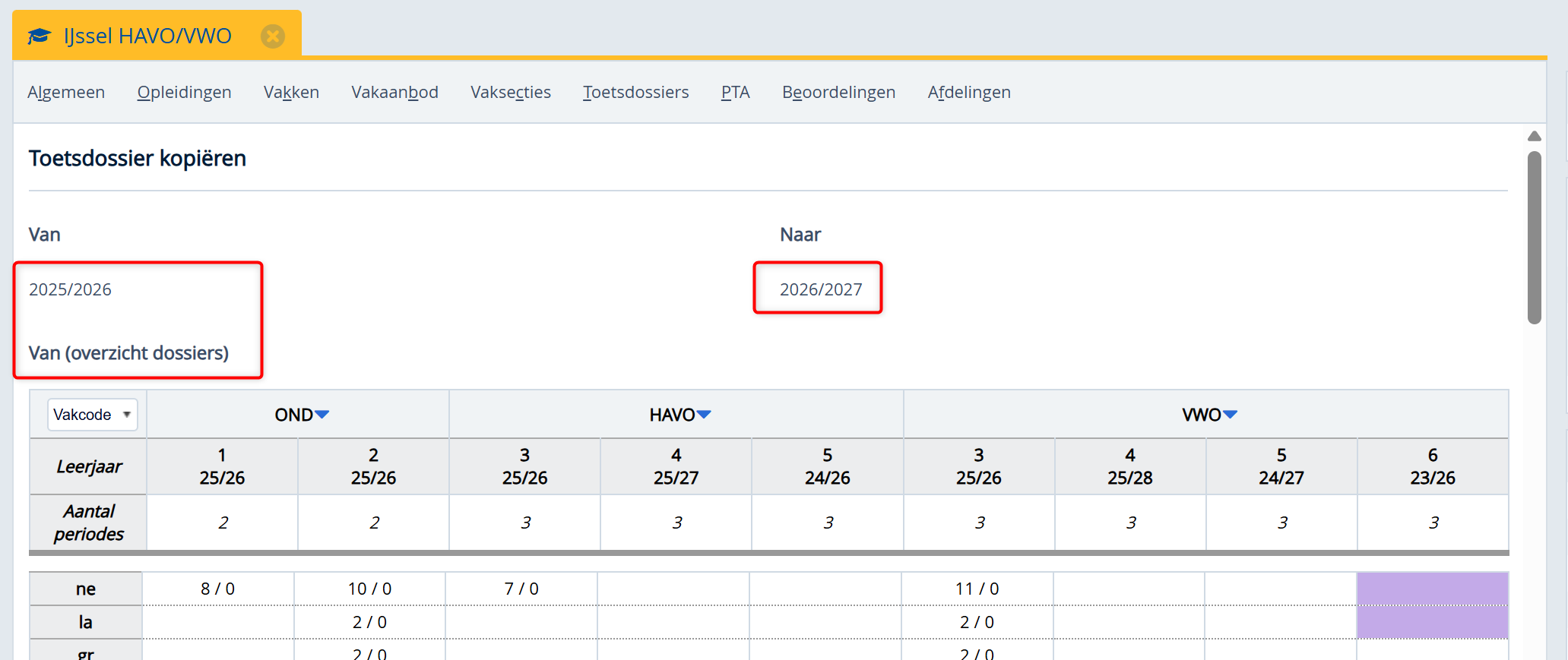The image size is (1568, 660).
Task: Click the graduation cap icon in tab
Action: tap(39, 36)
